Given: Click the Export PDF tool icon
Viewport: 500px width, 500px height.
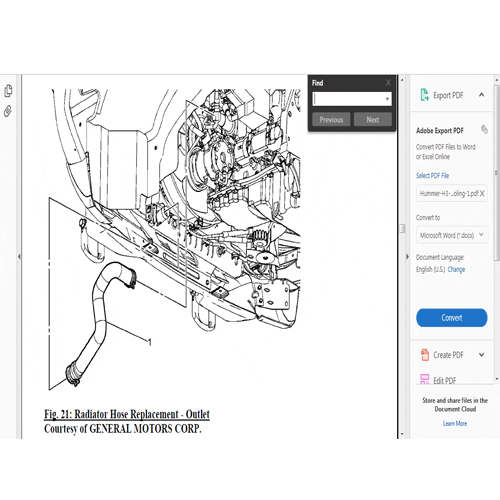Looking at the screenshot, I should (424, 95).
